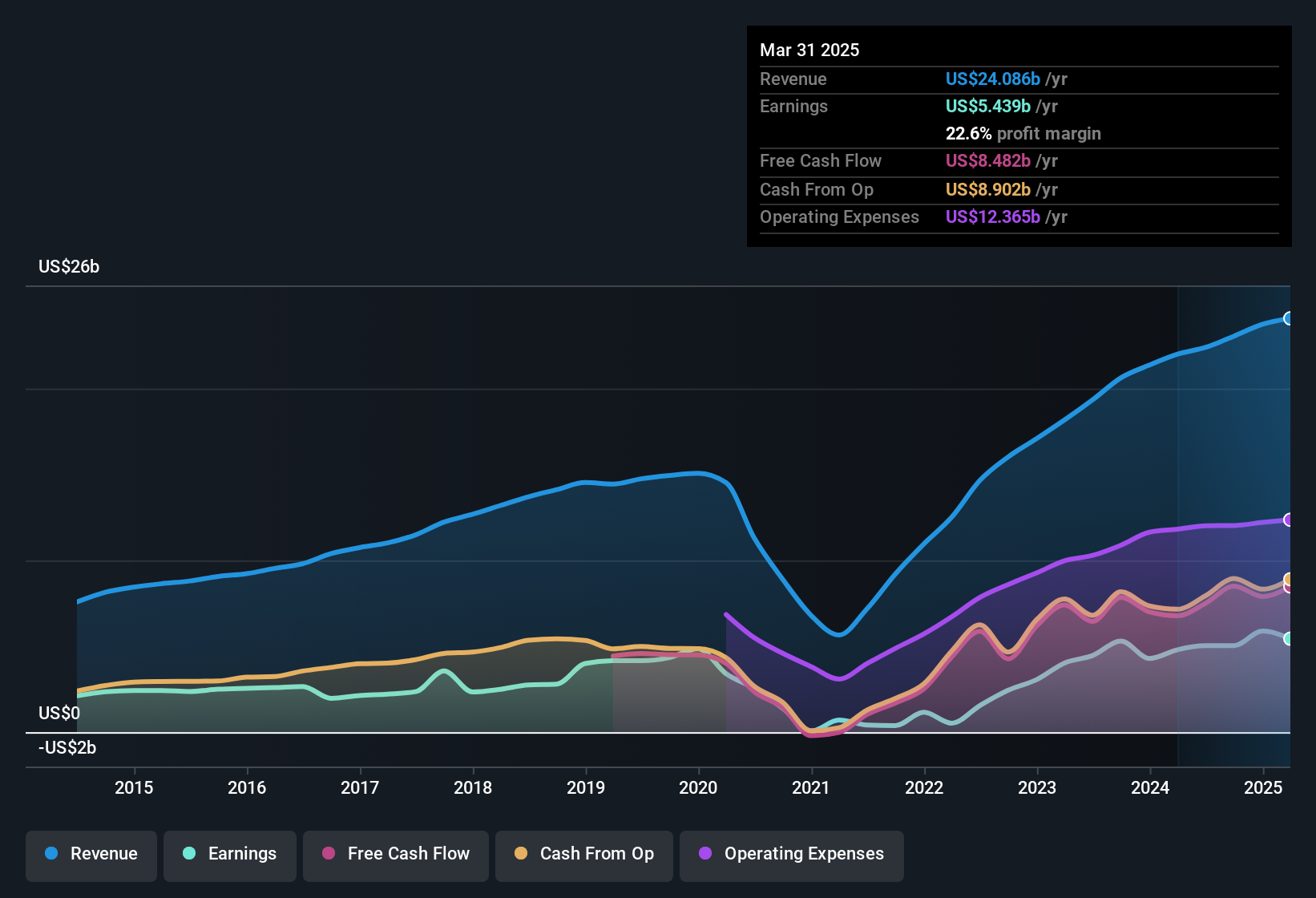Click the US$26b axis label
1316x898 pixels.
pos(69,266)
